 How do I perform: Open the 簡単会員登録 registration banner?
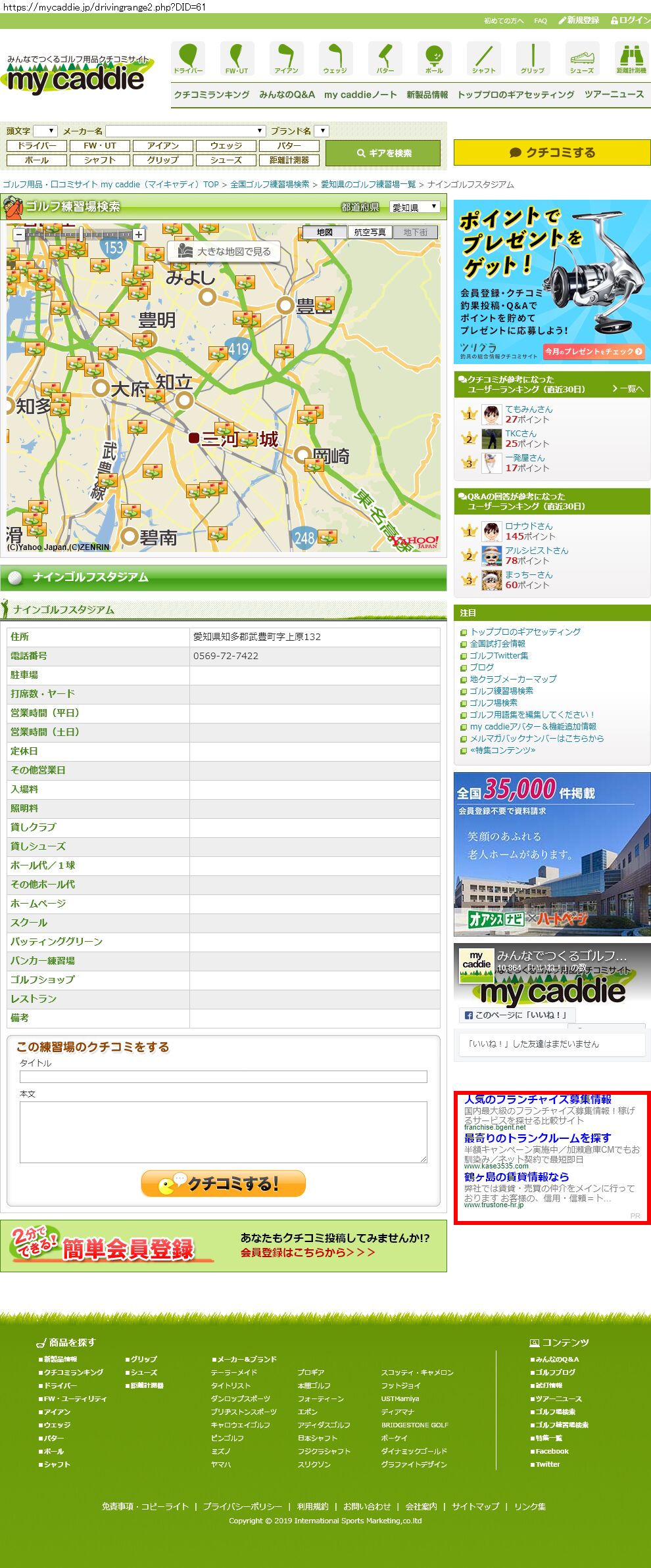click(224, 1245)
